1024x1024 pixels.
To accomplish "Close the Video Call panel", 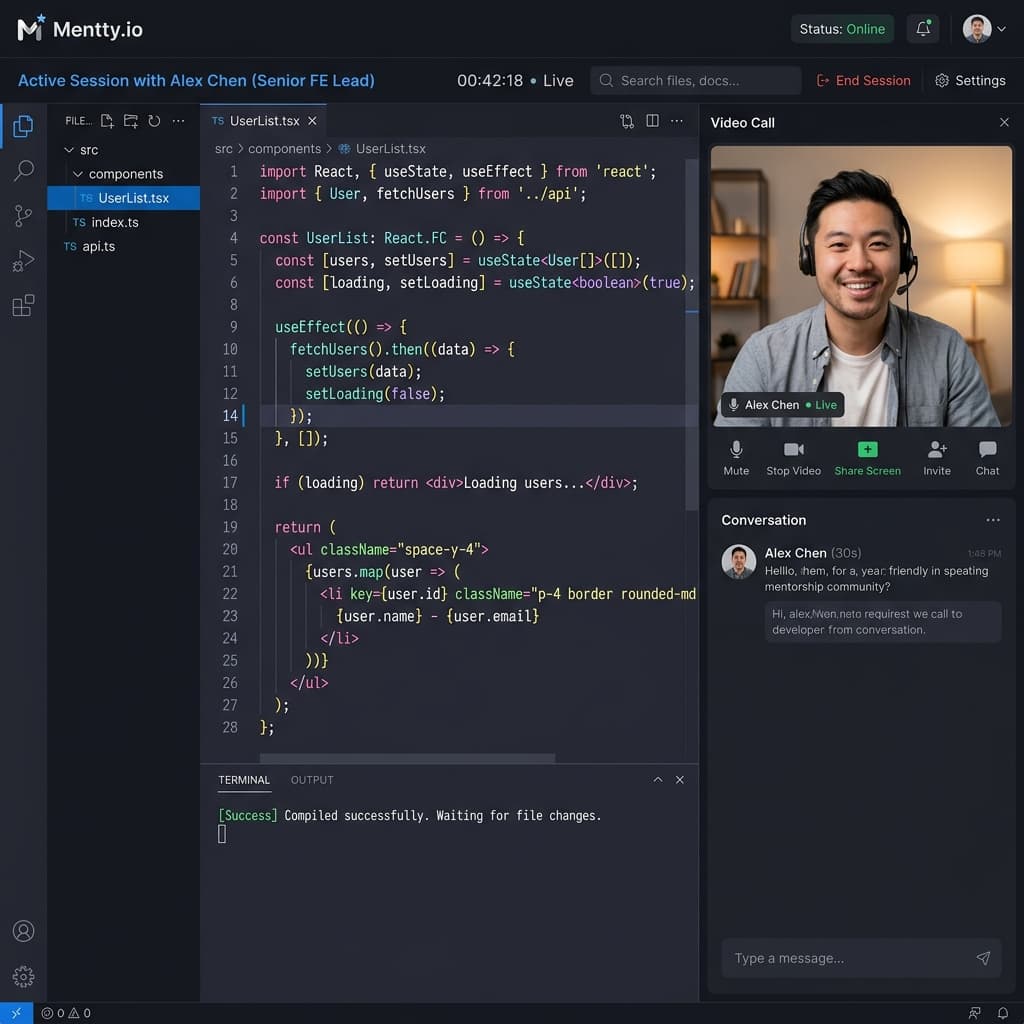I will point(1004,122).
